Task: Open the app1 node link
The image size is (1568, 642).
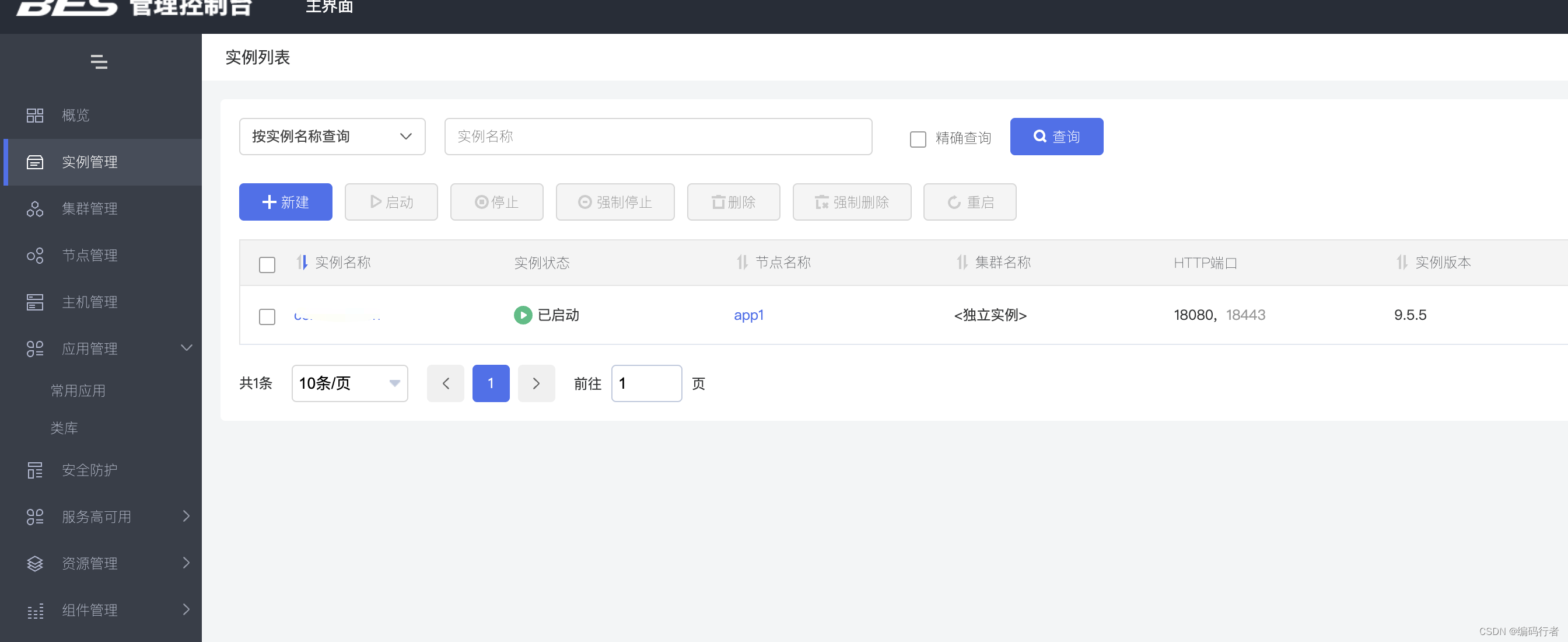Action: coord(748,315)
